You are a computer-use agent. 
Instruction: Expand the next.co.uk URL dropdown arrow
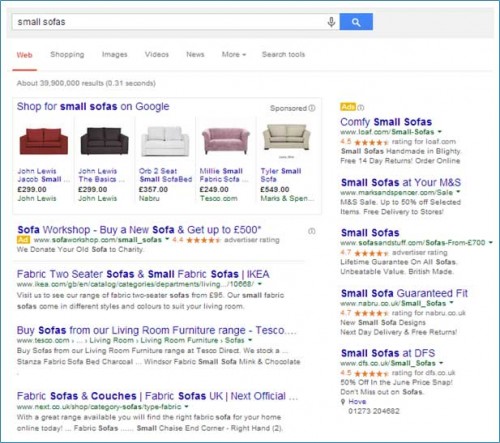[x=186, y=406]
